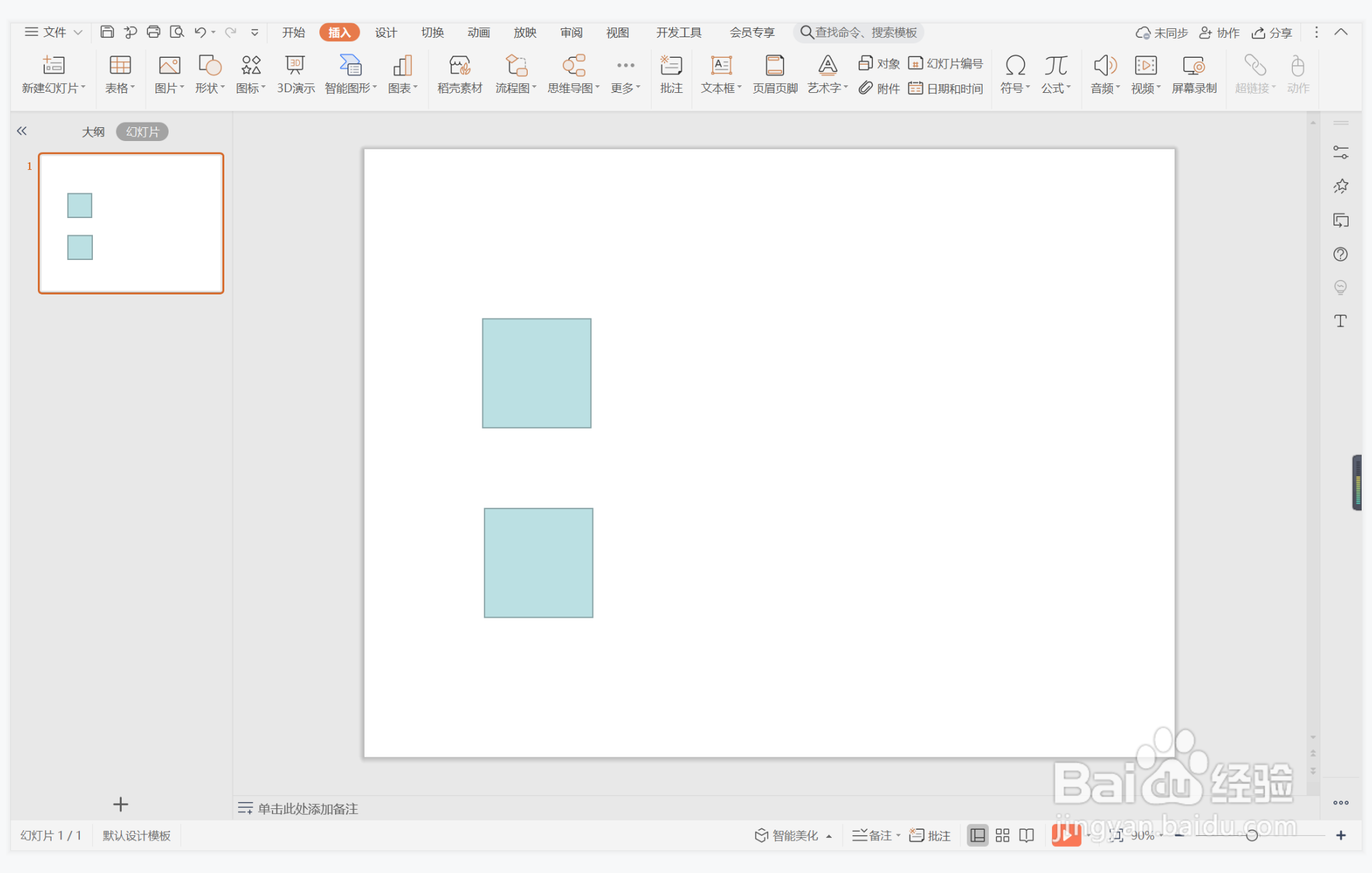Insert a Picture (图片)
This screenshot has width=1372, height=873.
click(169, 74)
